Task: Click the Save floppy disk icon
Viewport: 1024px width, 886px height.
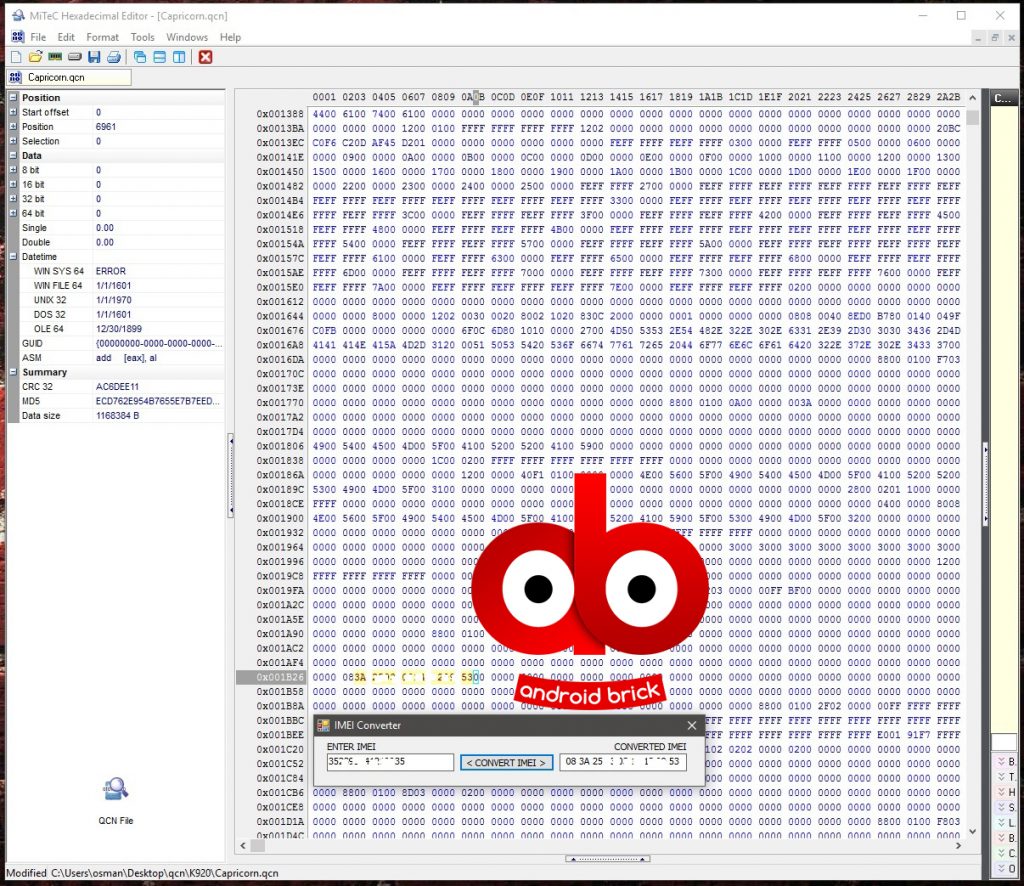Action: coord(94,57)
